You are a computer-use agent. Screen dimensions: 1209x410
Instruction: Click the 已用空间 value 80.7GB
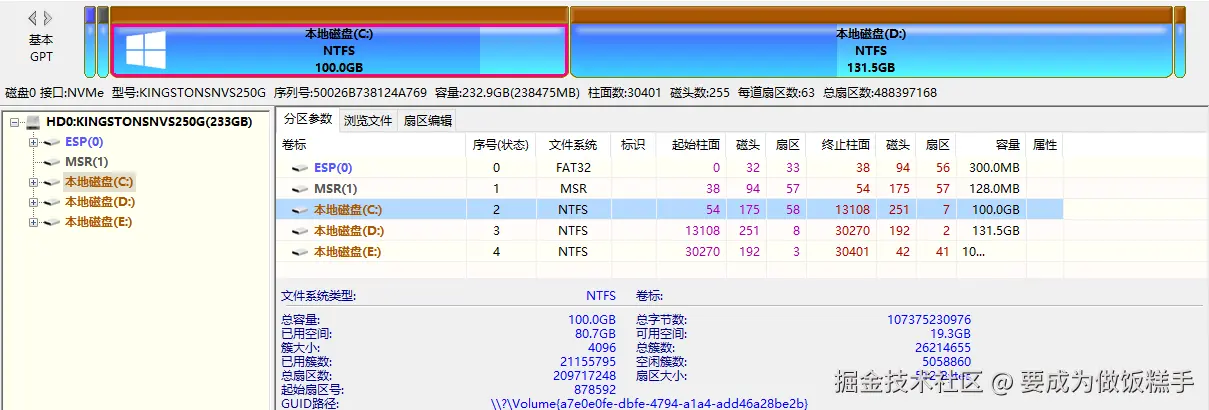pos(592,334)
